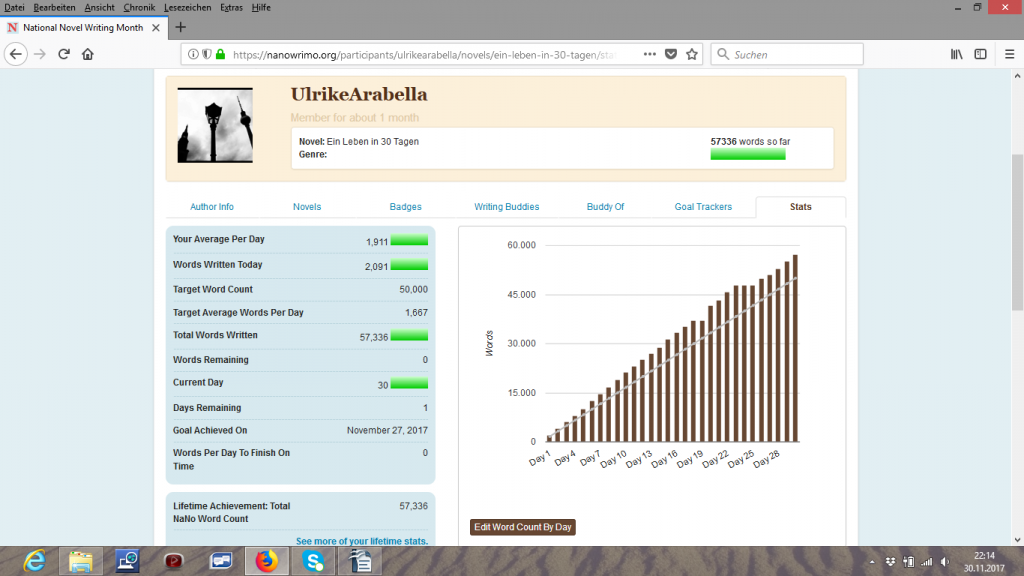This screenshot has width=1024, height=576.
Task: Open the tracking protection shield icon
Action: point(207,54)
